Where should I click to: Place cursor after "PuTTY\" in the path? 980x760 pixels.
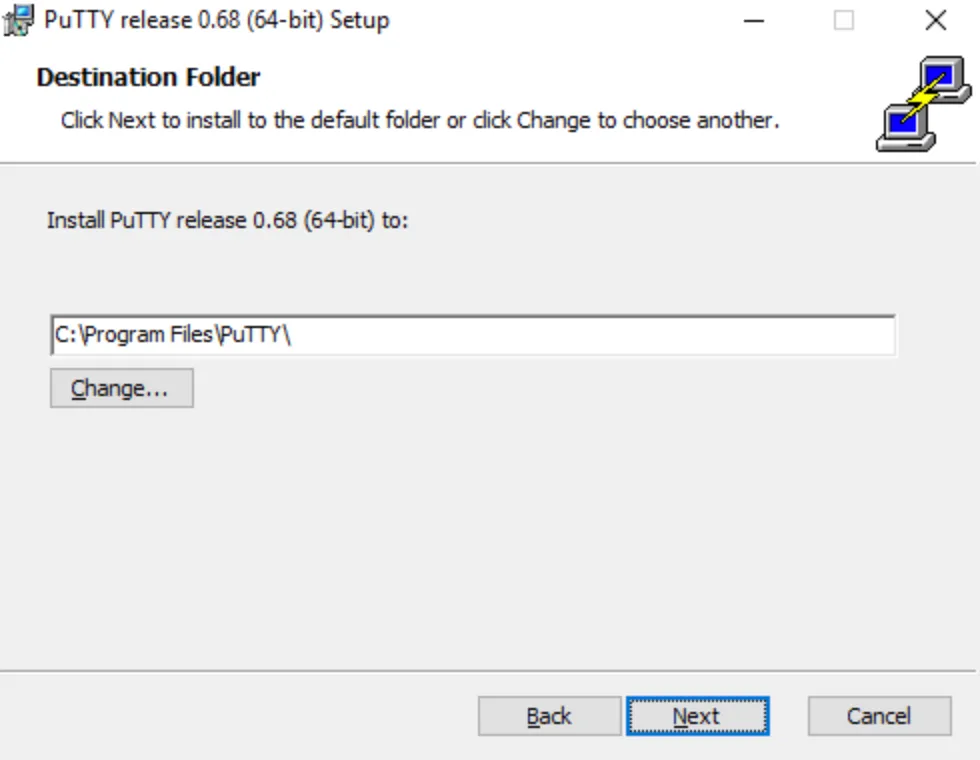click(292, 335)
